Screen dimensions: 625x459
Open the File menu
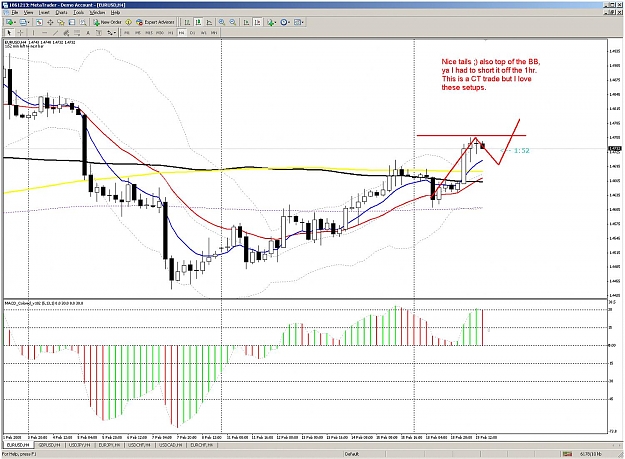(x=15, y=12)
